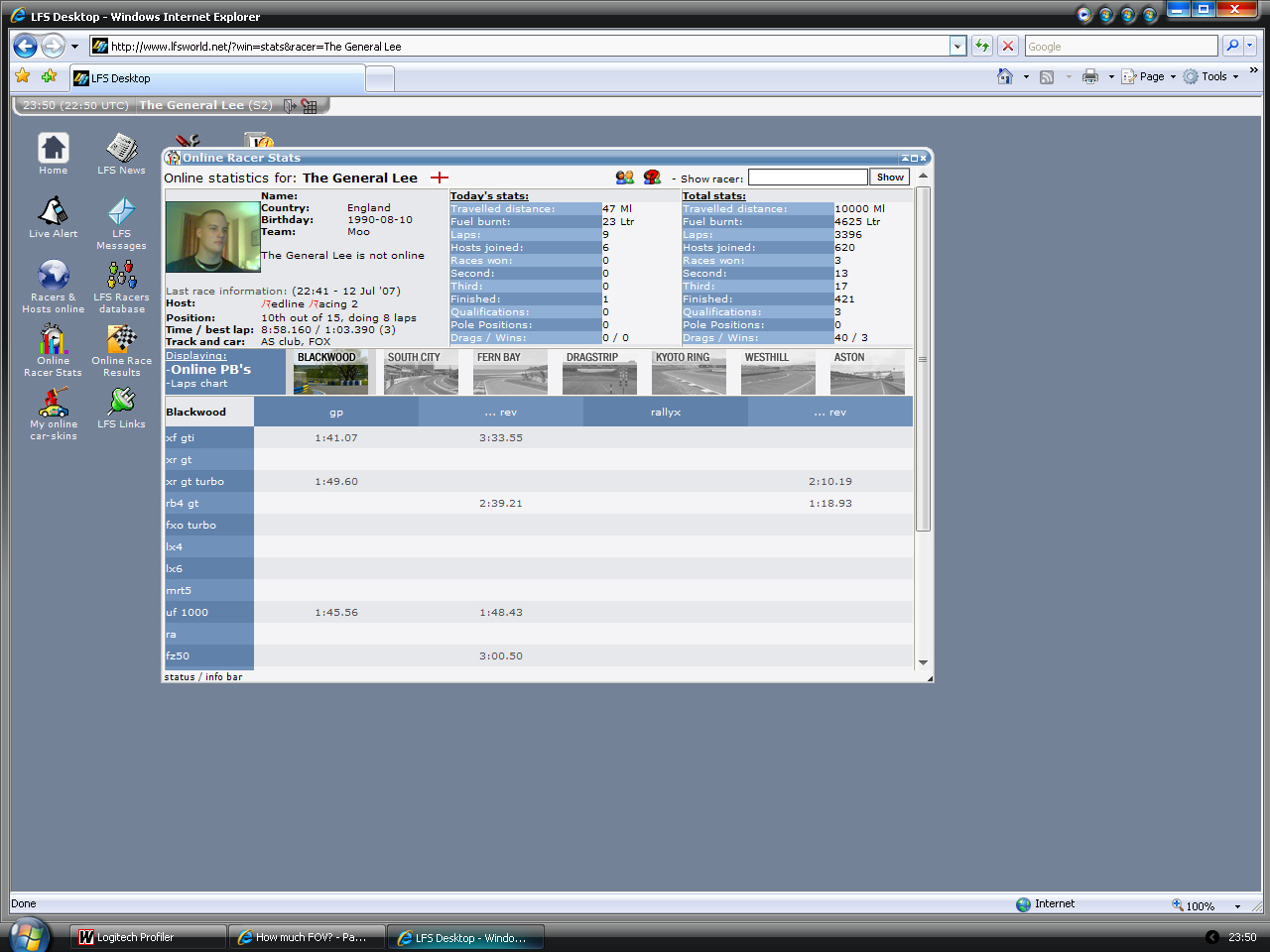Click the stats window scroll up arrow
Image resolution: width=1270 pixels, height=952 pixels.
pyautogui.click(x=923, y=177)
